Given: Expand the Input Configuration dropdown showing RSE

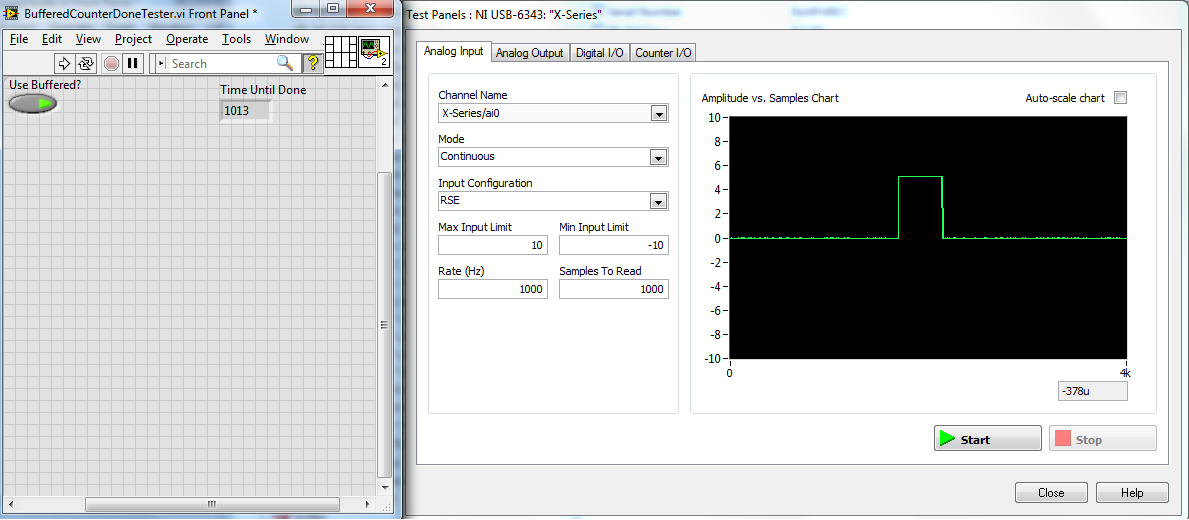Looking at the screenshot, I should pyautogui.click(x=658, y=201).
